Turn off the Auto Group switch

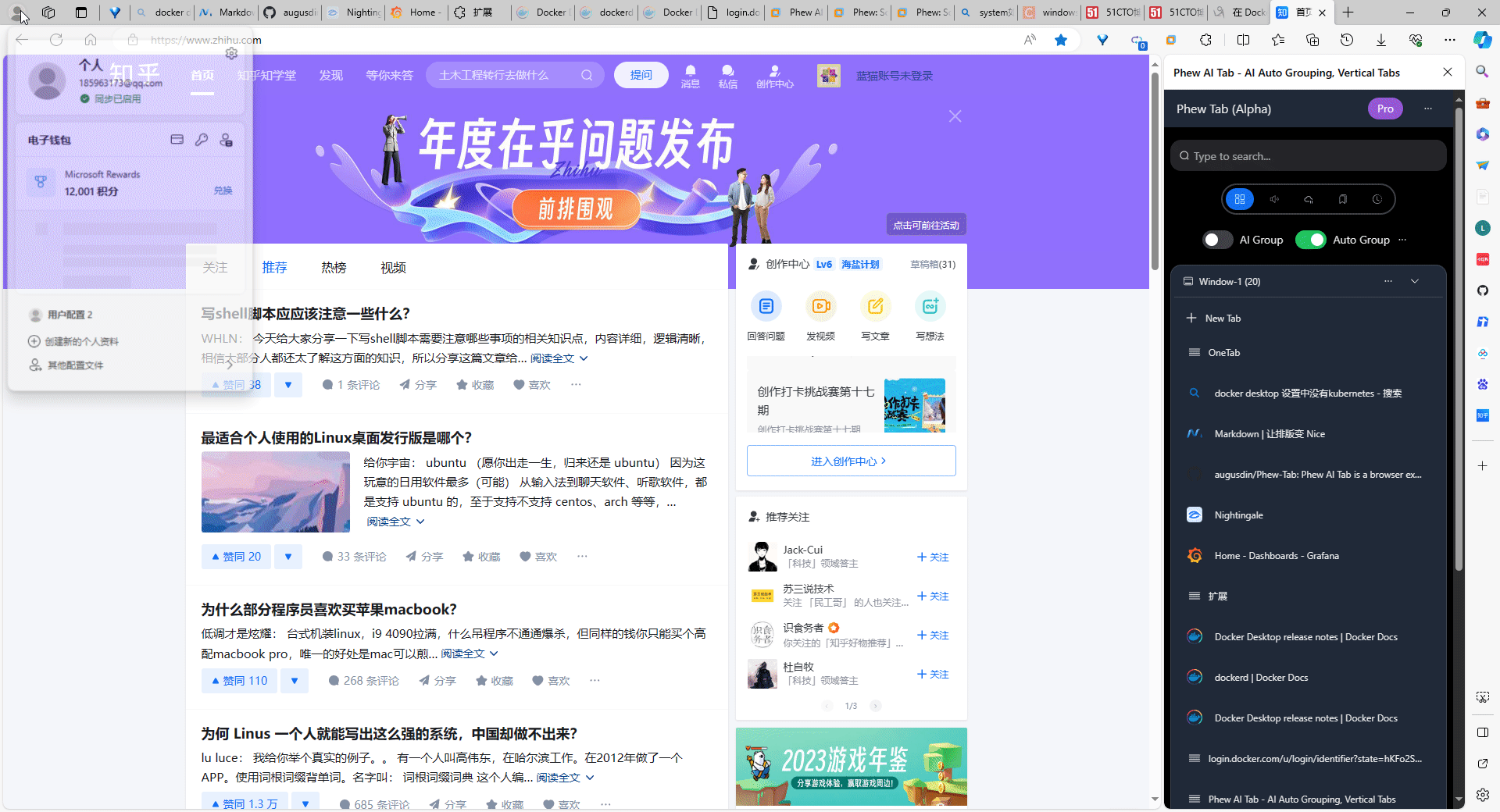1310,240
